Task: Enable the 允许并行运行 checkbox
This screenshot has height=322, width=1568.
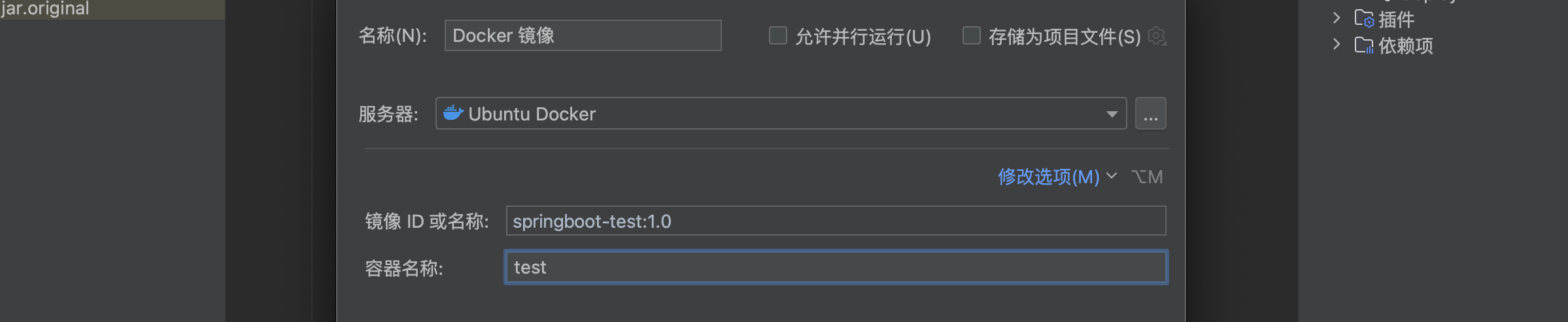Action: tap(777, 35)
